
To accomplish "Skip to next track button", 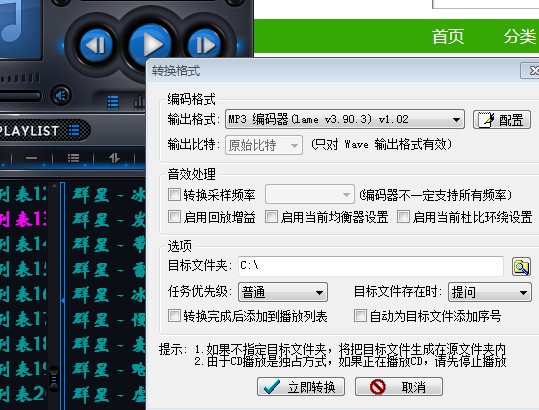I will [x=204, y=45].
